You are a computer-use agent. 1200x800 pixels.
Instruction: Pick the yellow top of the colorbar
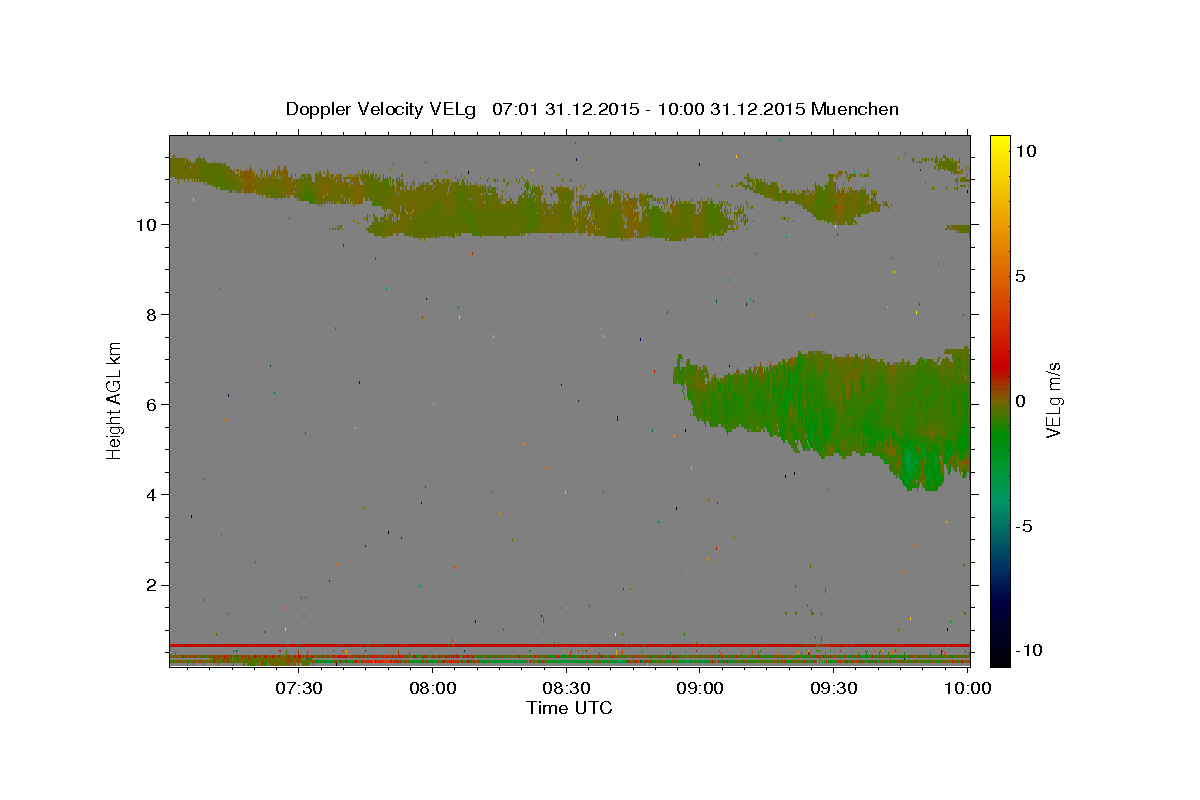999,145
